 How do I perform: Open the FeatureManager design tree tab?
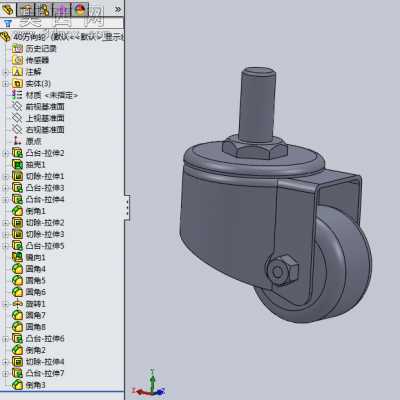(x=8, y=9)
